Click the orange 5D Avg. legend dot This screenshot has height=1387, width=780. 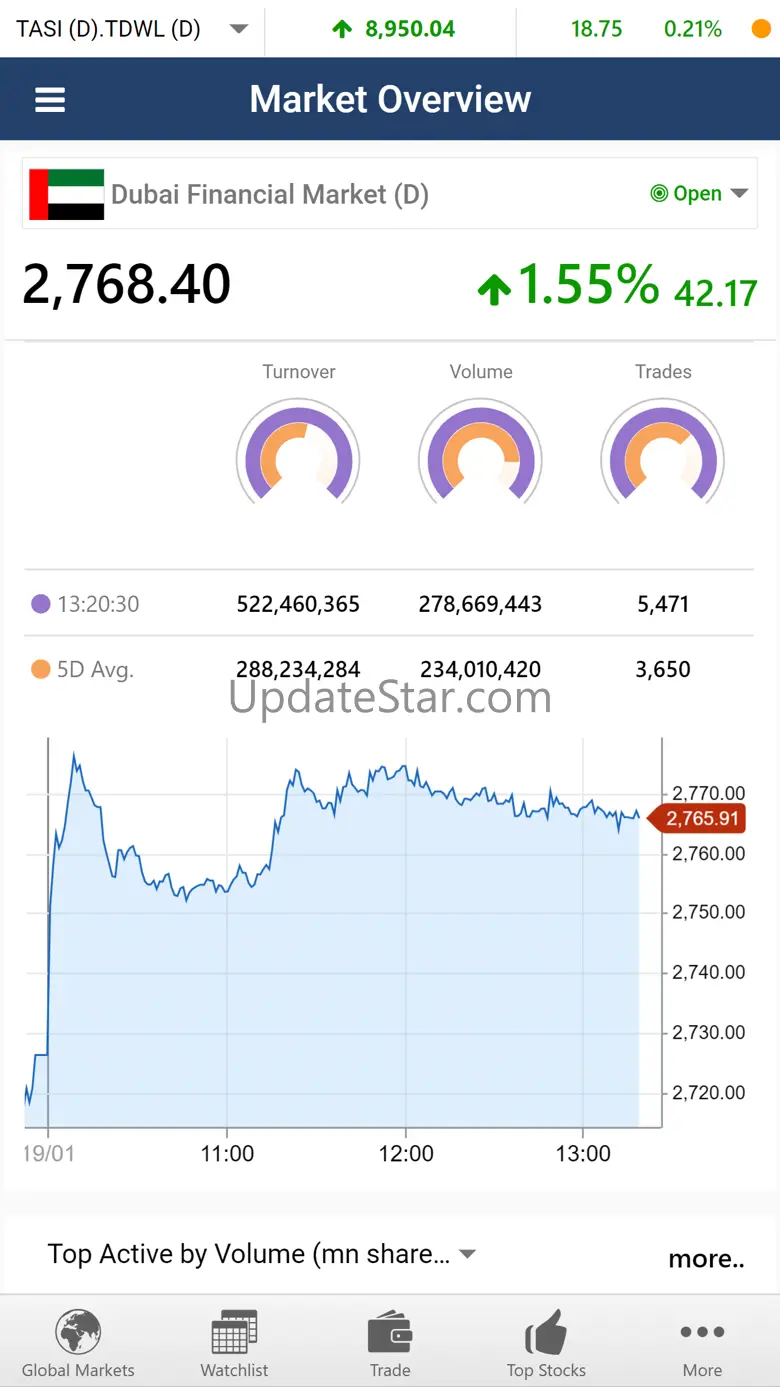point(41,670)
